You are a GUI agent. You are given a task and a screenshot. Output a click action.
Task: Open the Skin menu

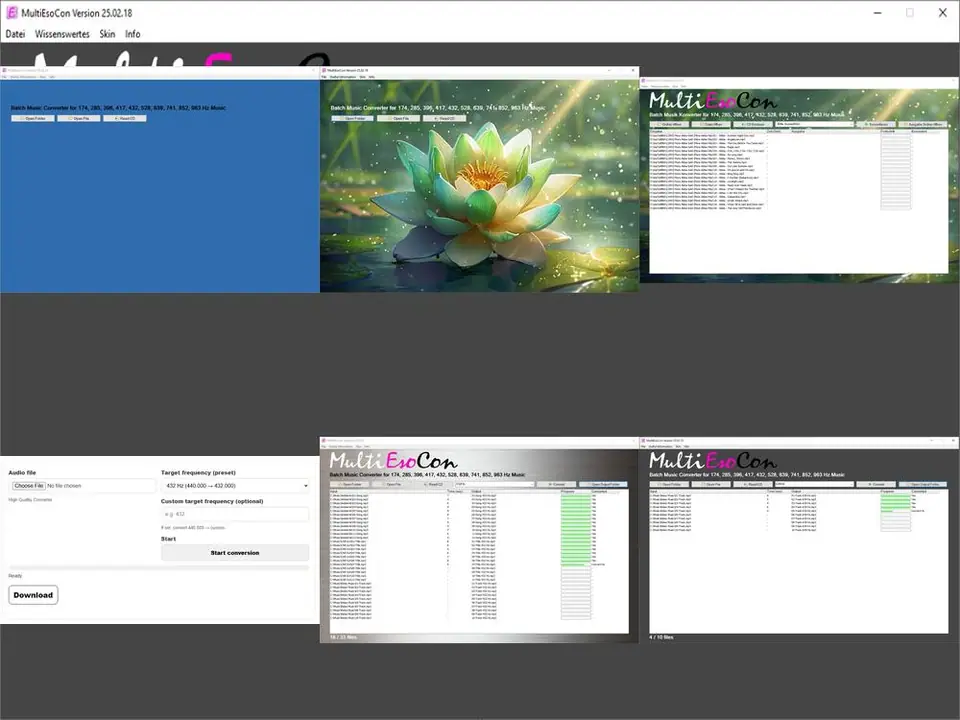107,33
